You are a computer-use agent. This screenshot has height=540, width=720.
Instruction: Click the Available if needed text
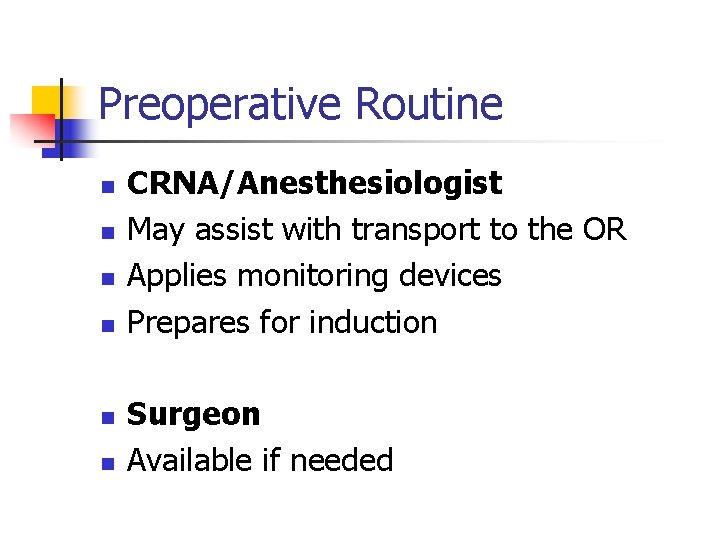(260, 459)
